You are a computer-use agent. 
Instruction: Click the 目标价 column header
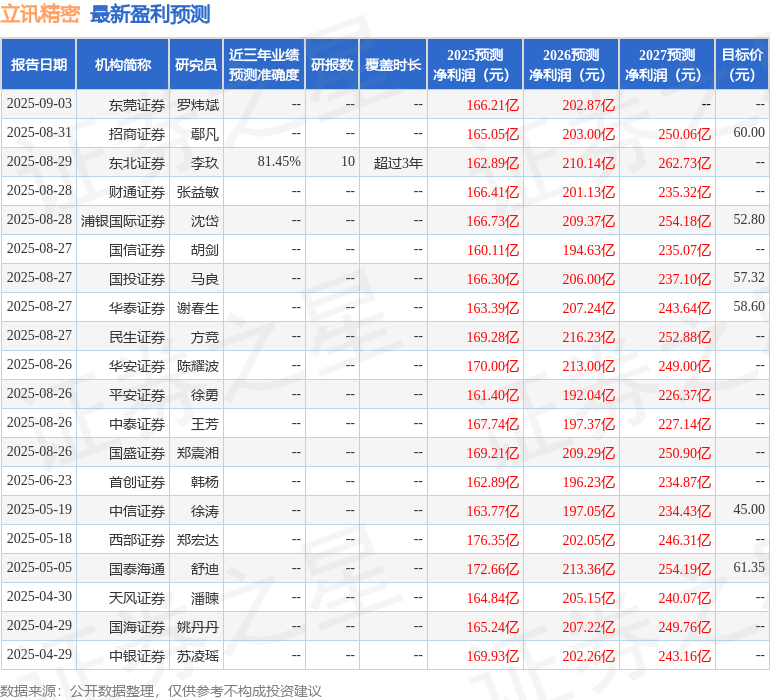pos(742,65)
